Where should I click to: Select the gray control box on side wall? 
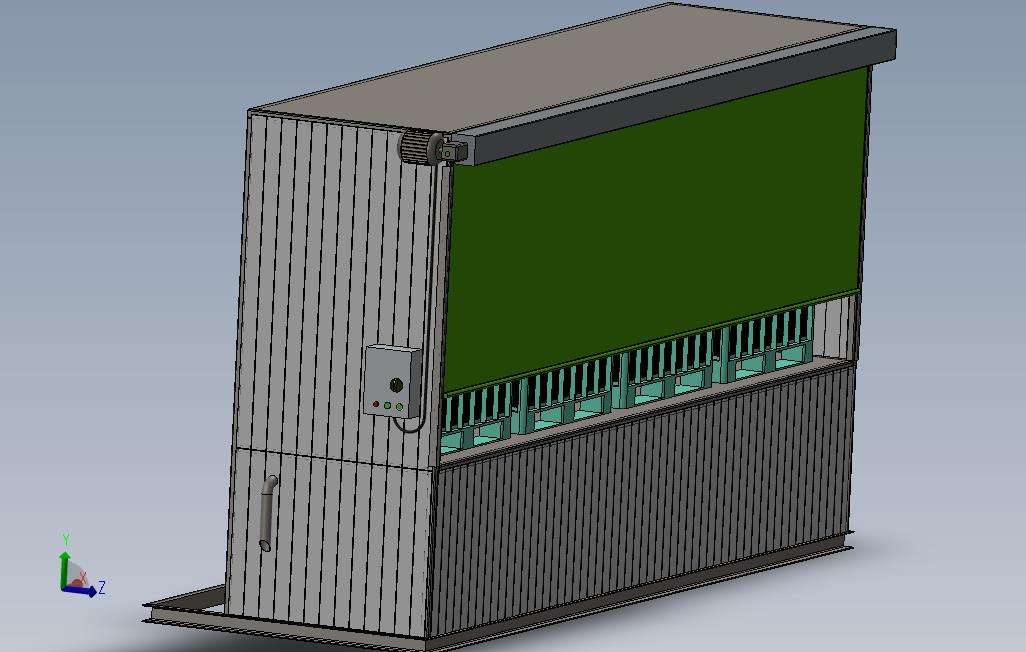(393, 380)
